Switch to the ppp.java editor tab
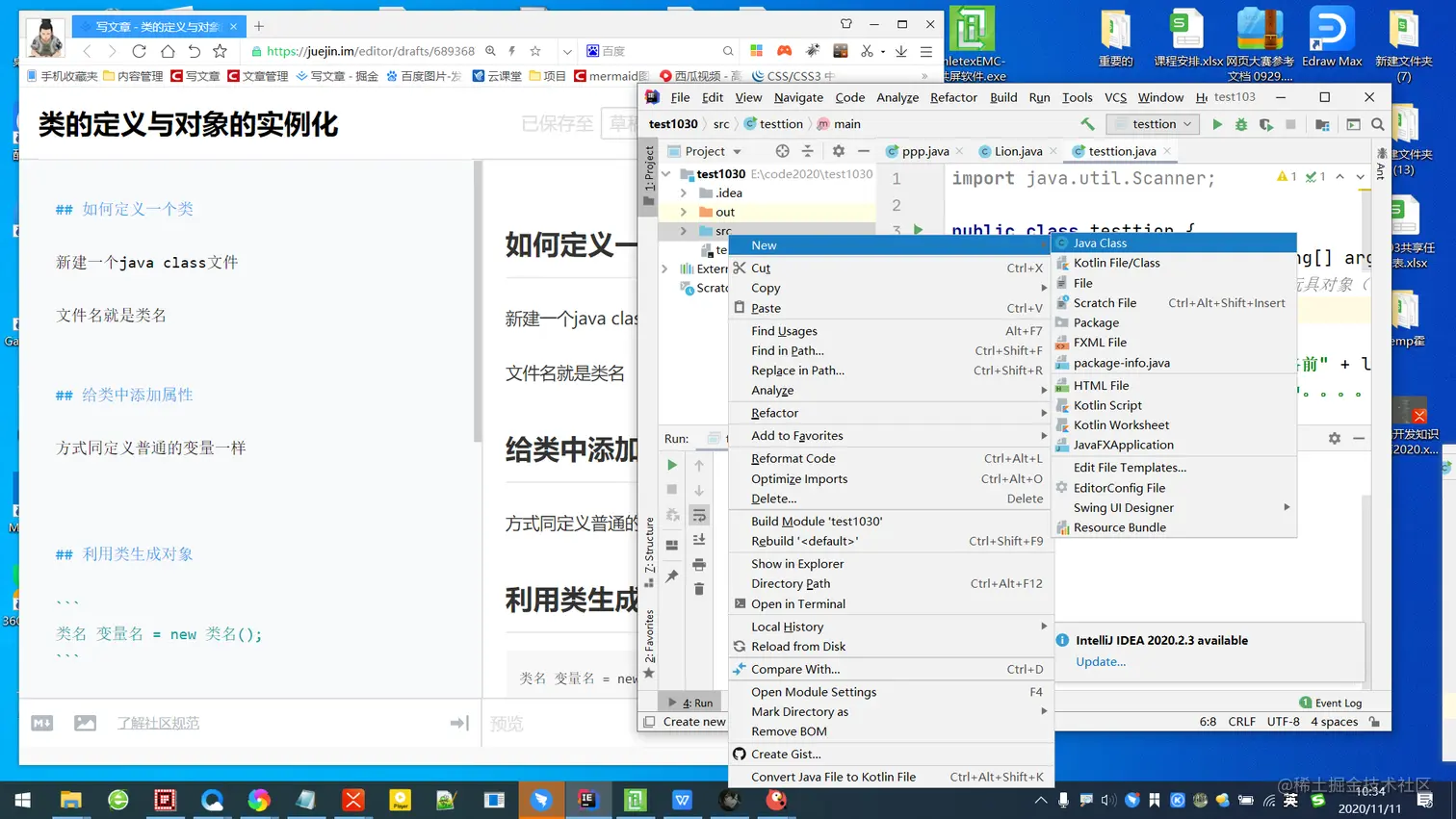This screenshot has height=819, width=1456. (x=924, y=151)
